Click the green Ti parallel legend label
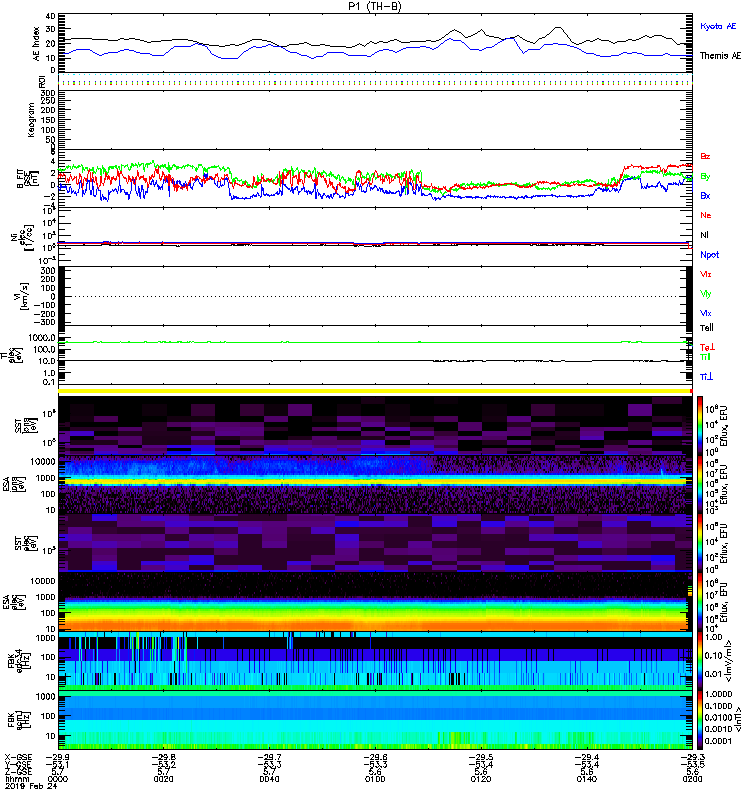750x800 pixels. [x=705, y=357]
